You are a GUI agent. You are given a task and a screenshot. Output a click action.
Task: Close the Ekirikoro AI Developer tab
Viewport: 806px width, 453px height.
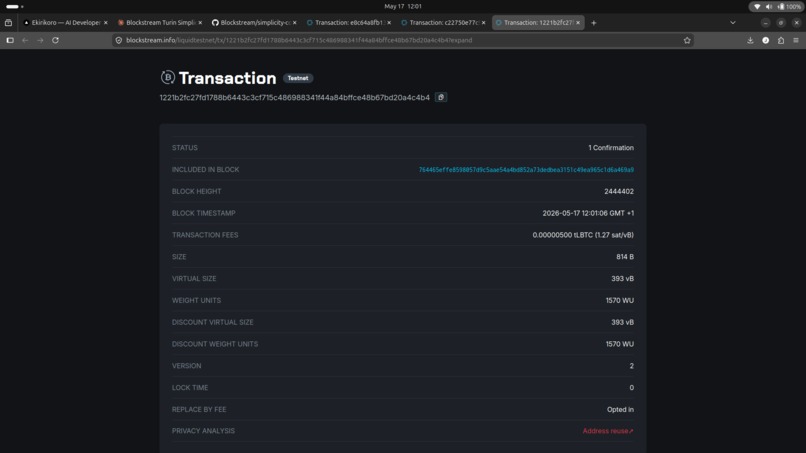point(106,23)
